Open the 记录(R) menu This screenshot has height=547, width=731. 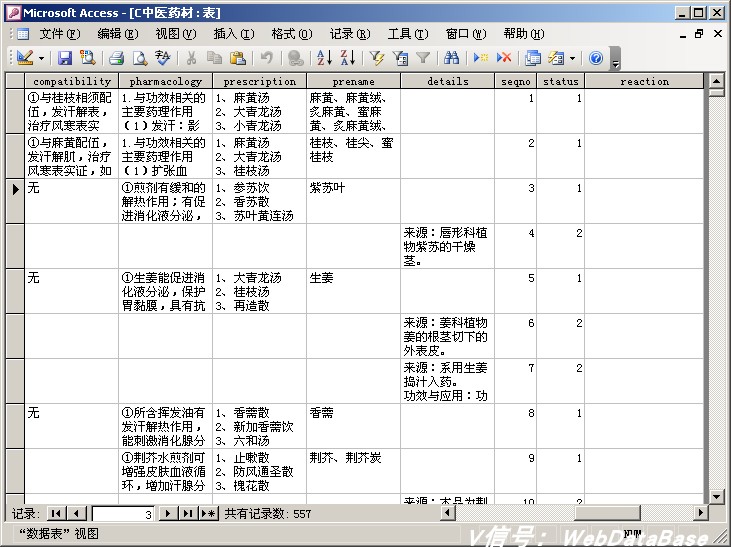350,34
